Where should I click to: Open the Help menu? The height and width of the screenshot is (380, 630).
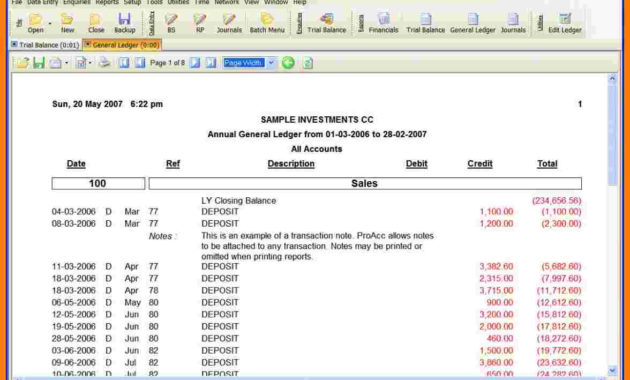[x=300, y=2]
